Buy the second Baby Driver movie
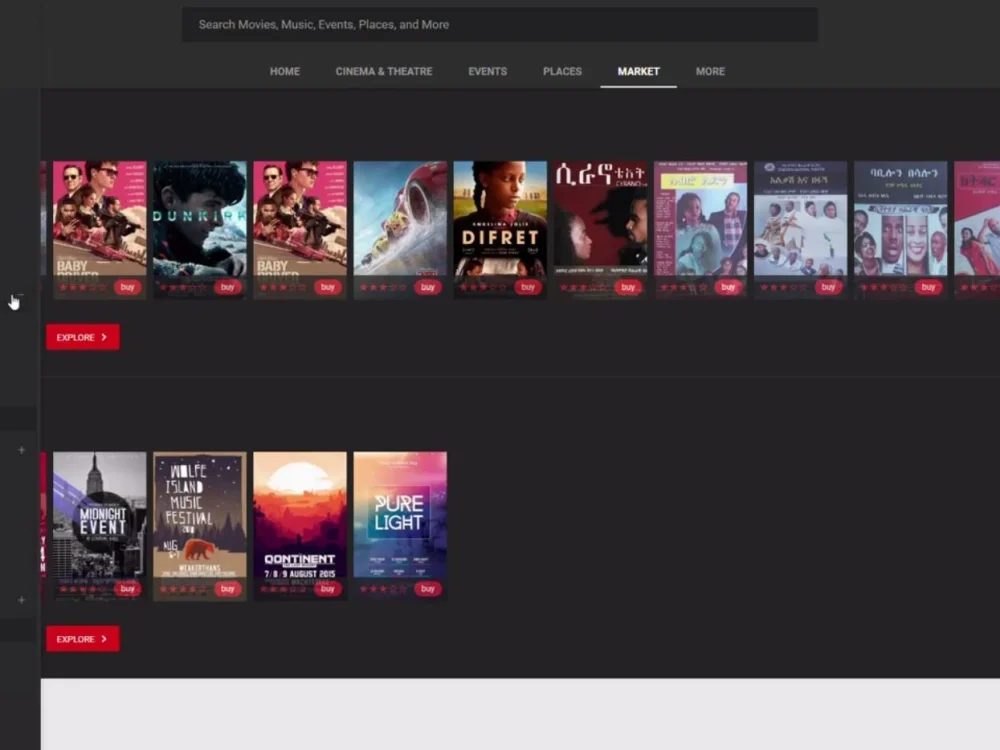Image resolution: width=1000 pixels, height=750 pixels. (x=328, y=287)
